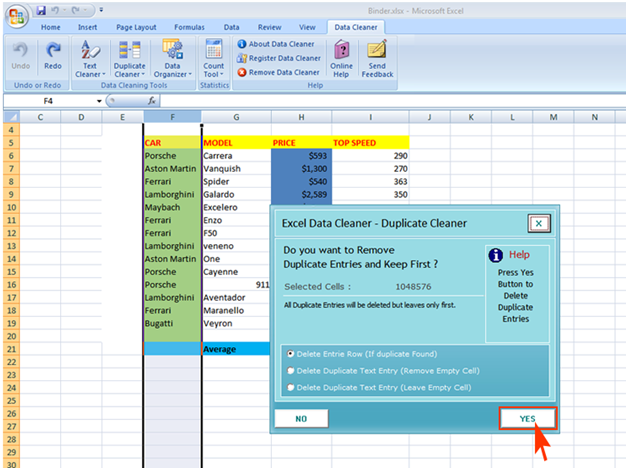Close the Duplicate Cleaner dialog
This screenshot has width=628, height=470.
coord(539,223)
